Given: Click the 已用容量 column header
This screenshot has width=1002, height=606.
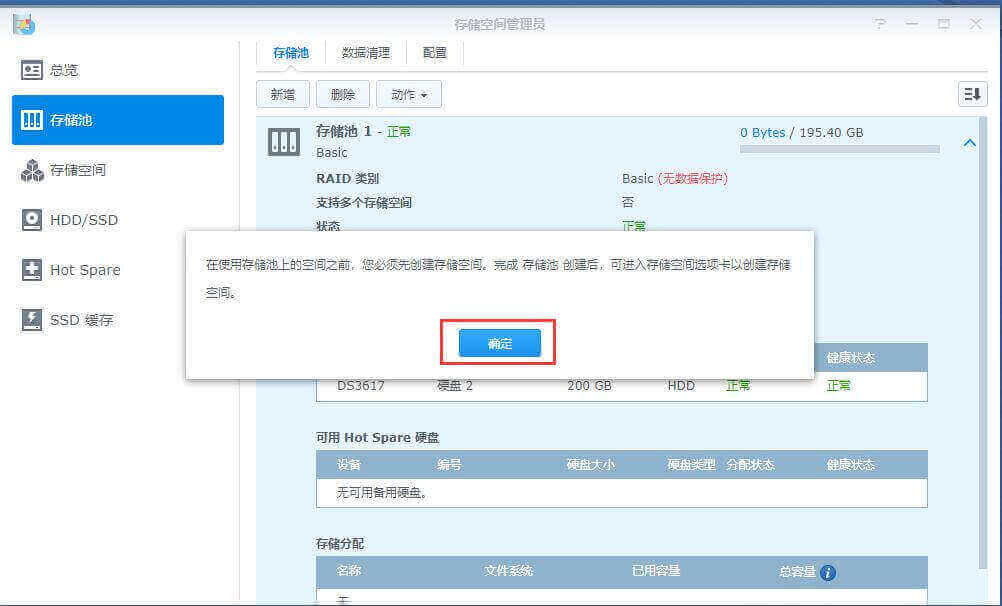Looking at the screenshot, I should 655,570.
